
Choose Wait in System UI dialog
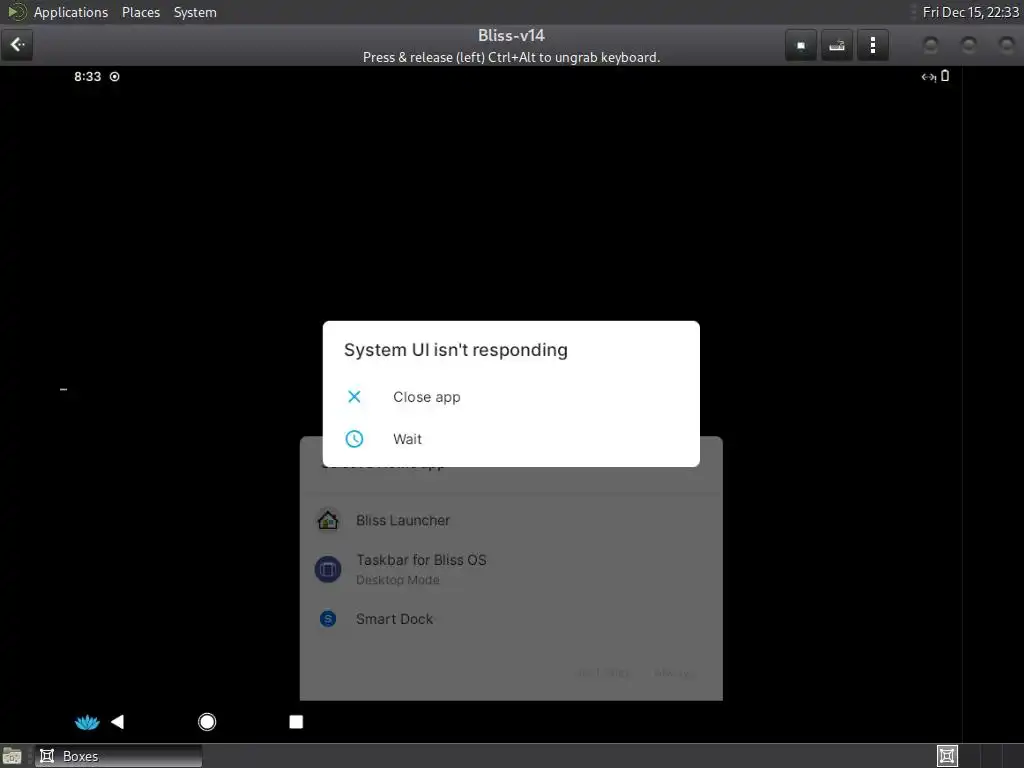coord(511,439)
